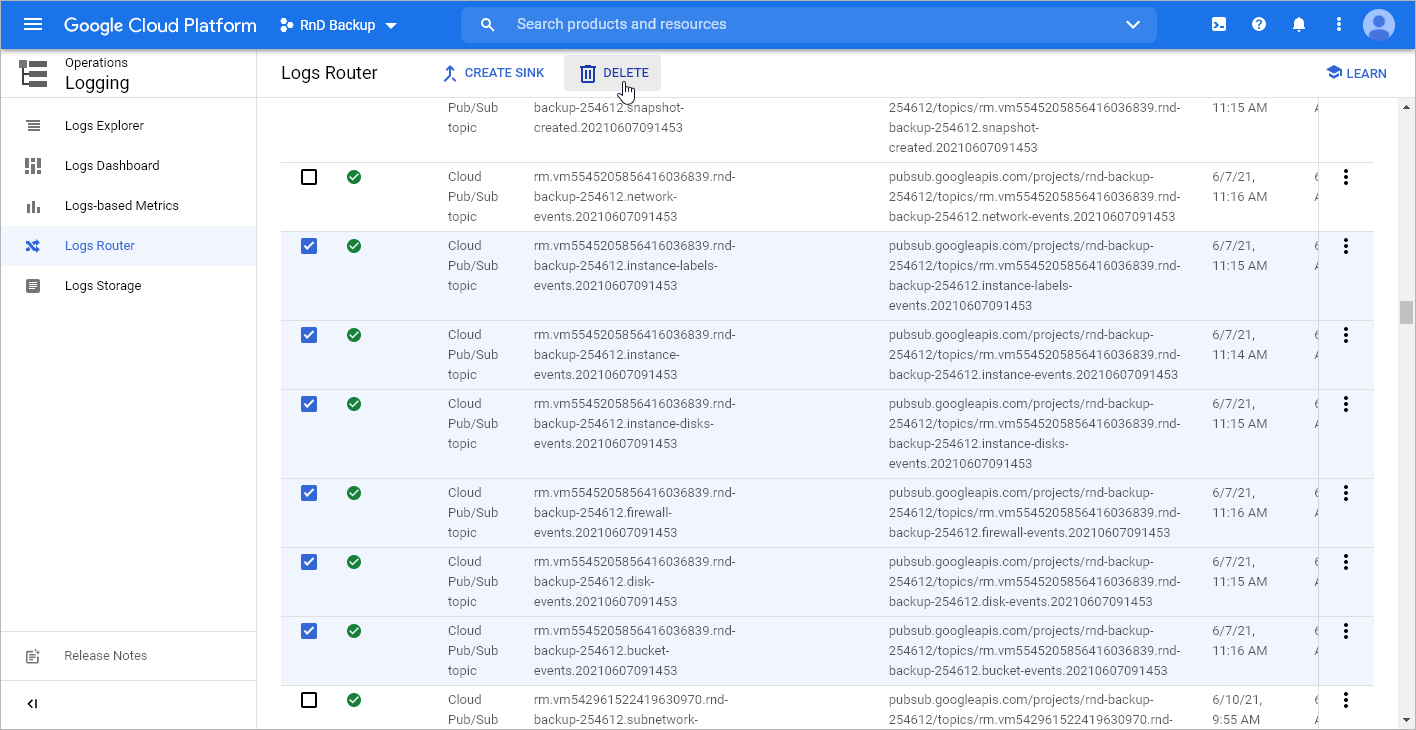1416x730 pixels.
Task: Open the help question mark icon
Action: (x=1259, y=25)
